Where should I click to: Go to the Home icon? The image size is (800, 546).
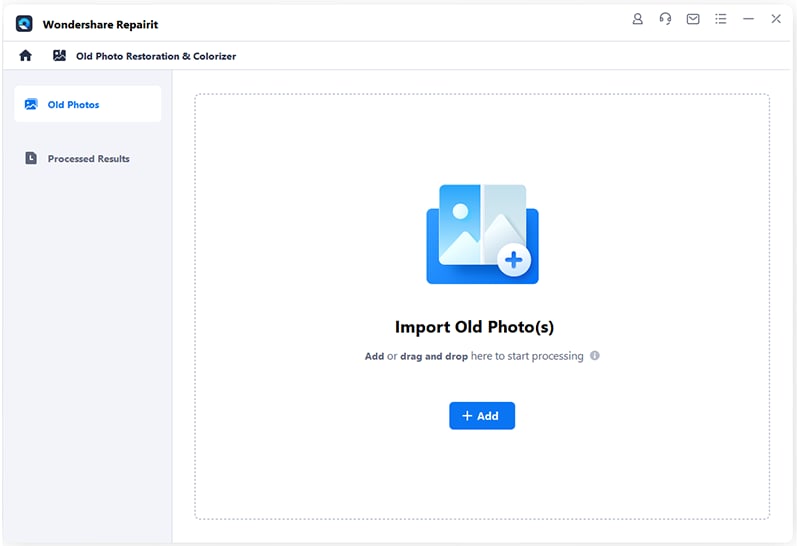26,56
